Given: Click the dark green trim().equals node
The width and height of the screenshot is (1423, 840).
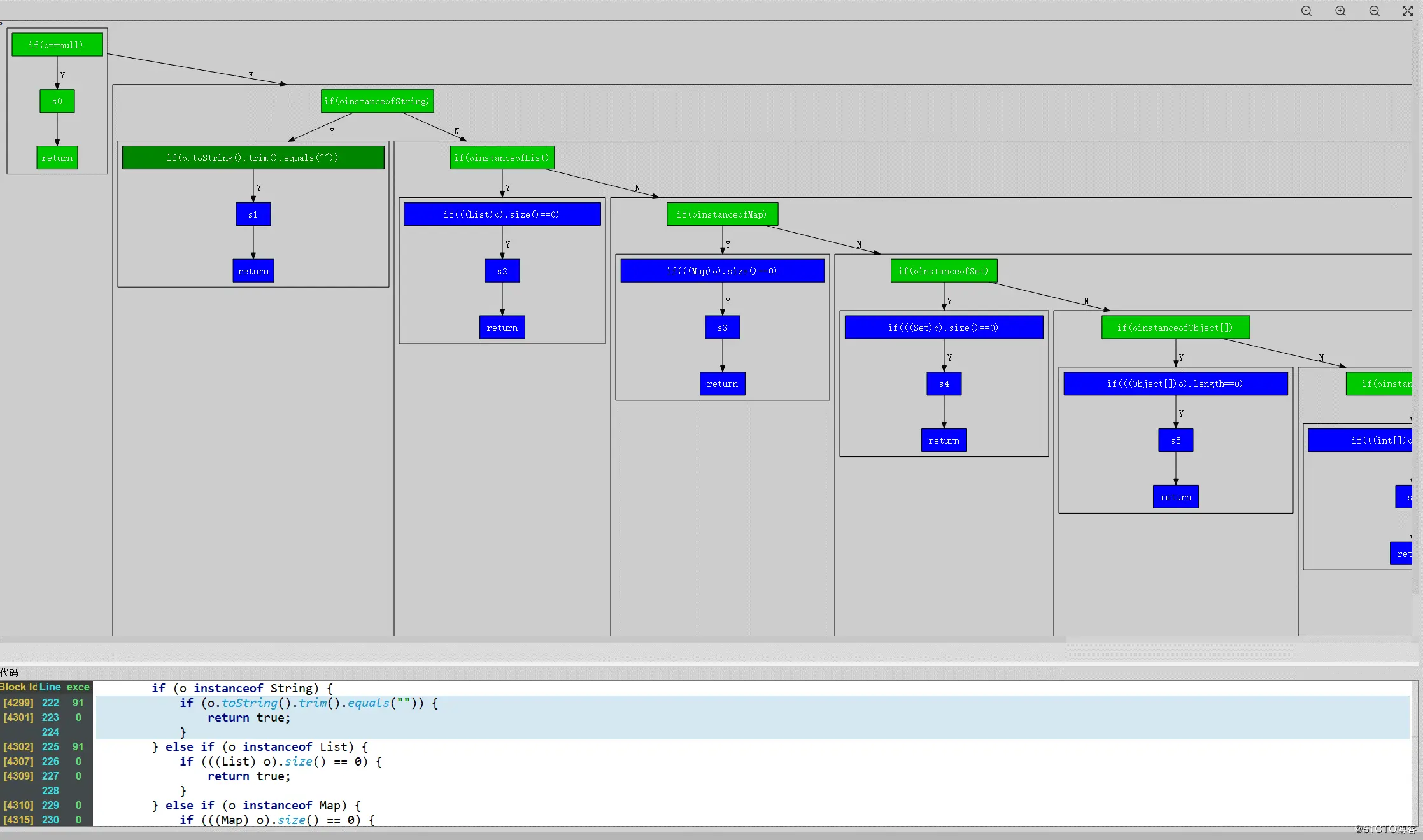Looking at the screenshot, I should click(x=253, y=158).
